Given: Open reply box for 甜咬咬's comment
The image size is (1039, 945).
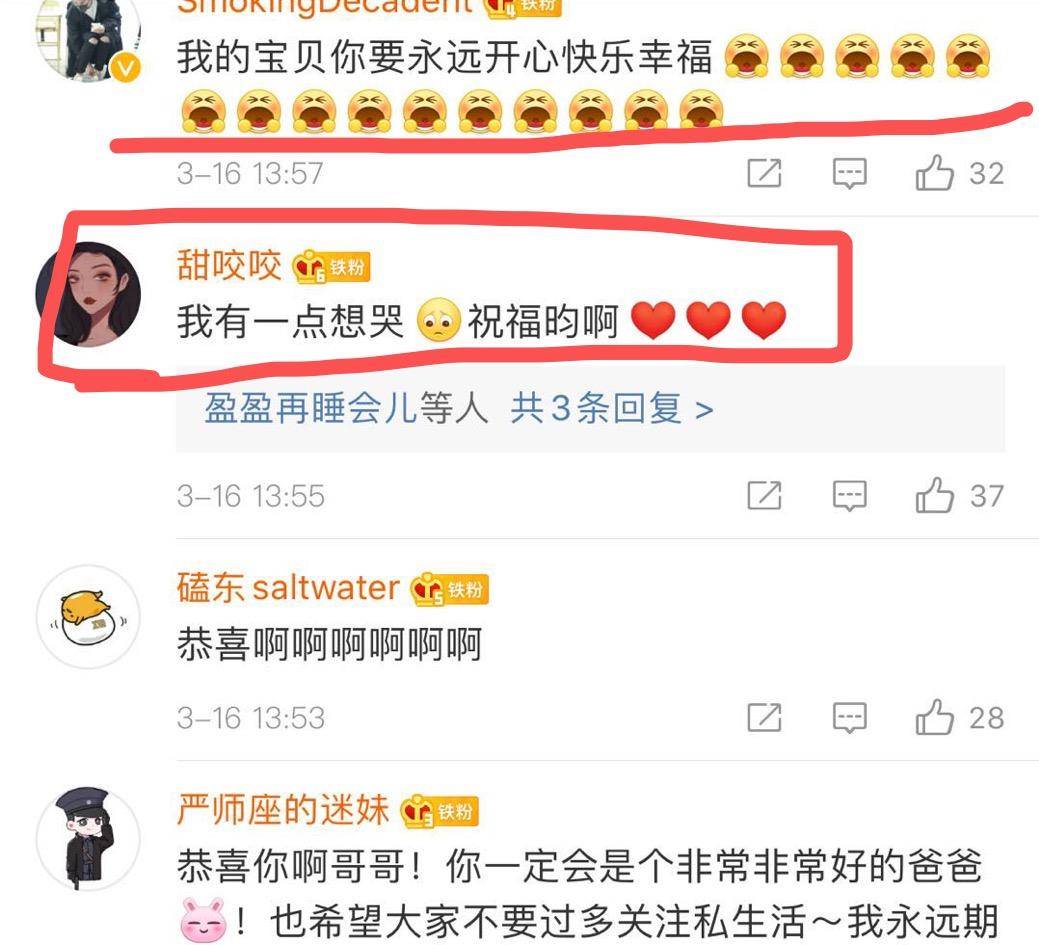Looking at the screenshot, I should click(x=849, y=496).
